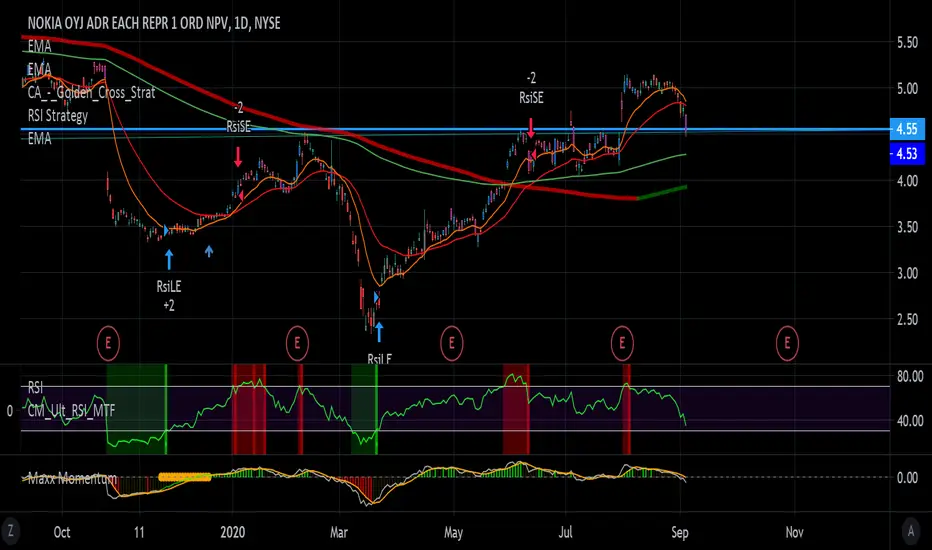Click the RsiLE label at the March low
Image resolution: width=932 pixels, height=550 pixels.
pos(379,359)
